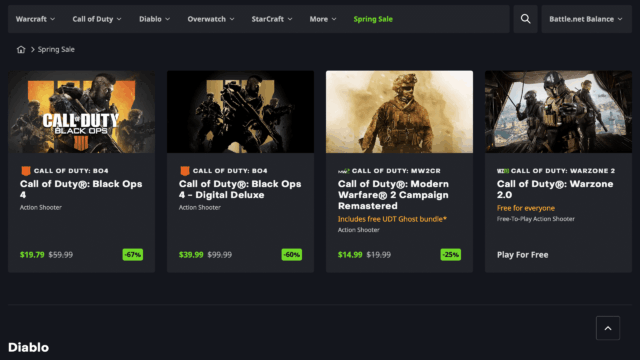The width and height of the screenshot is (640, 360).
Task: Click the struck-through $99.99 price
Action: [x=220, y=255]
